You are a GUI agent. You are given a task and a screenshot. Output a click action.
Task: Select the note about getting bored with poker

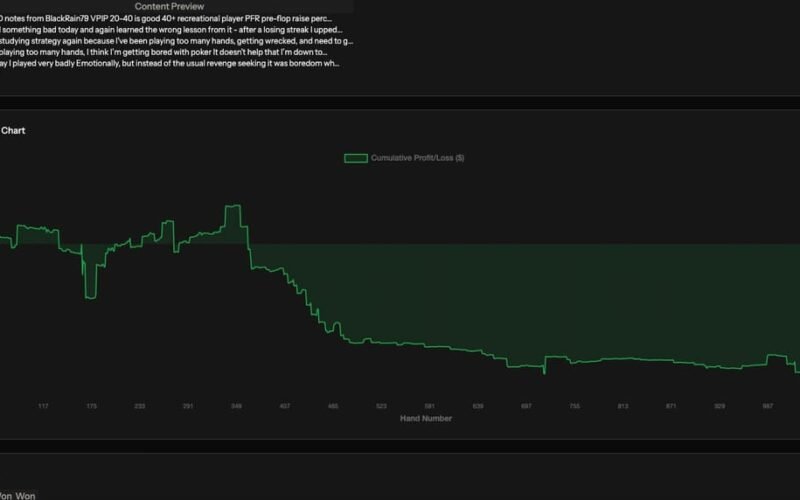(175, 52)
